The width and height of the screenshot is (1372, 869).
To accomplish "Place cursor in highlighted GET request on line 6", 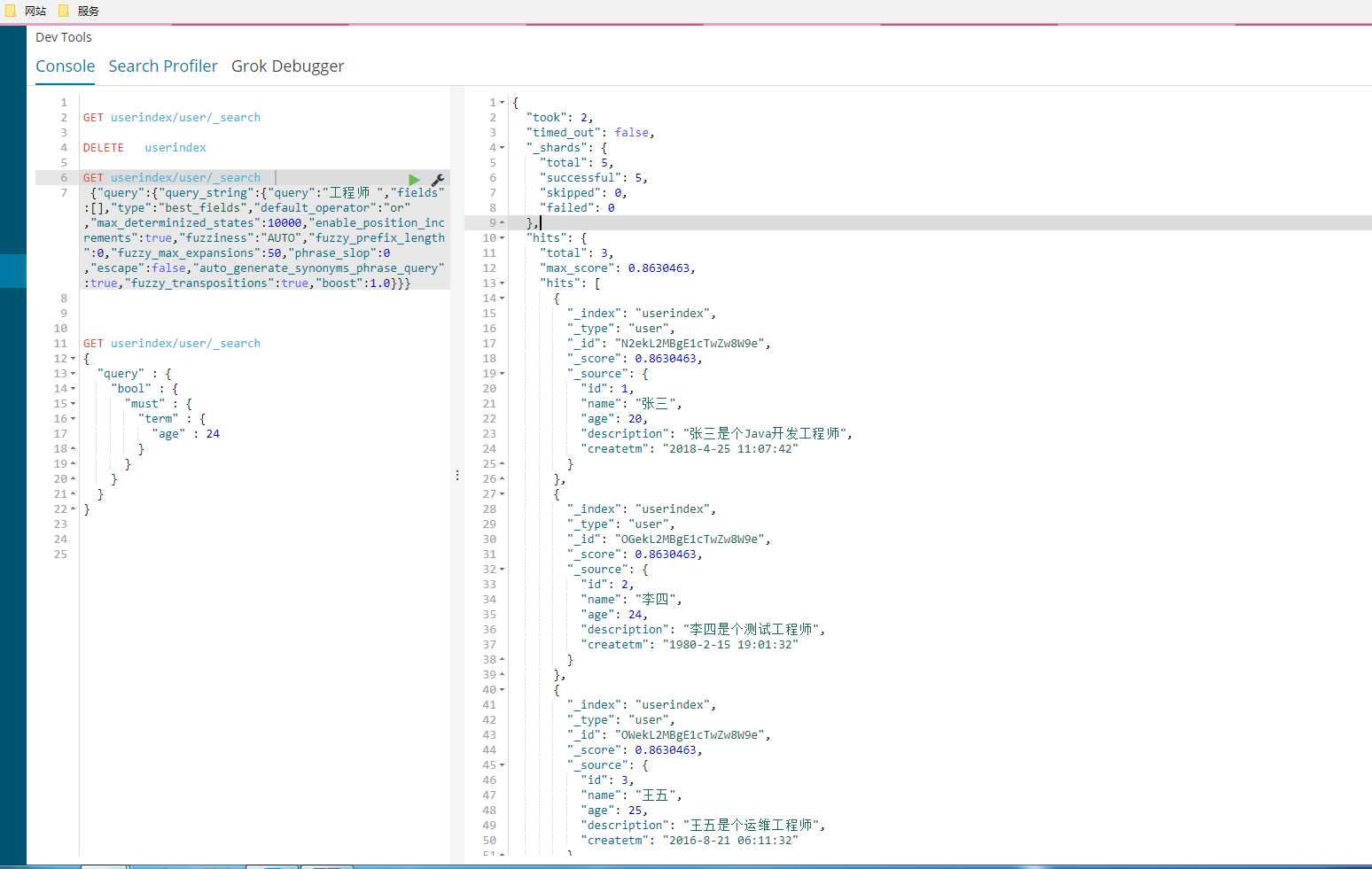I will click(x=172, y=178).
